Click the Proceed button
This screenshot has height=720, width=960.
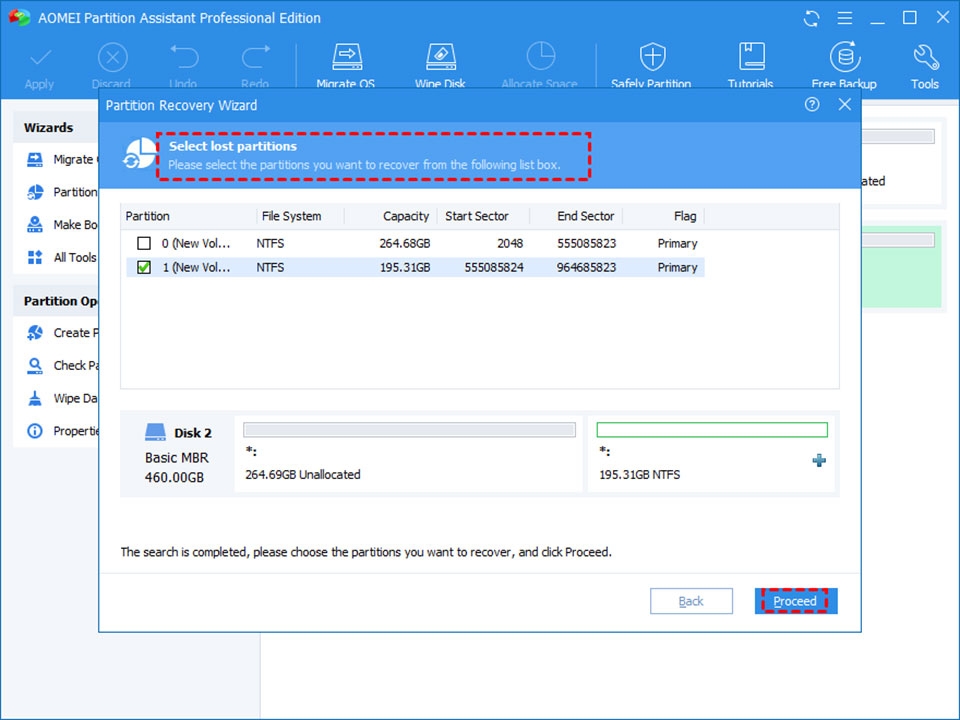794,600
